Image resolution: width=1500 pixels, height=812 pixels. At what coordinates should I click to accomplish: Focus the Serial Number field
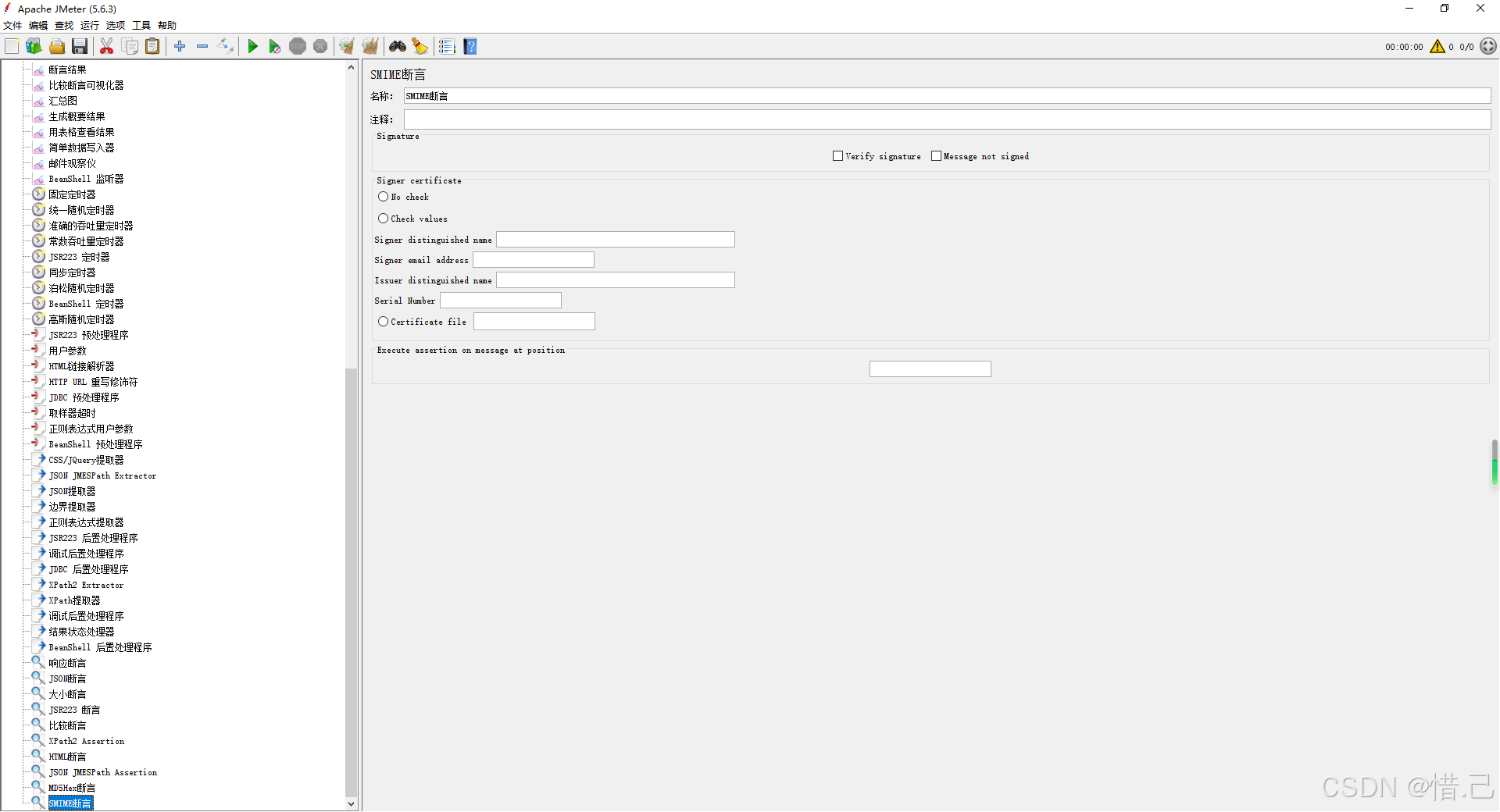pos(501,301)
